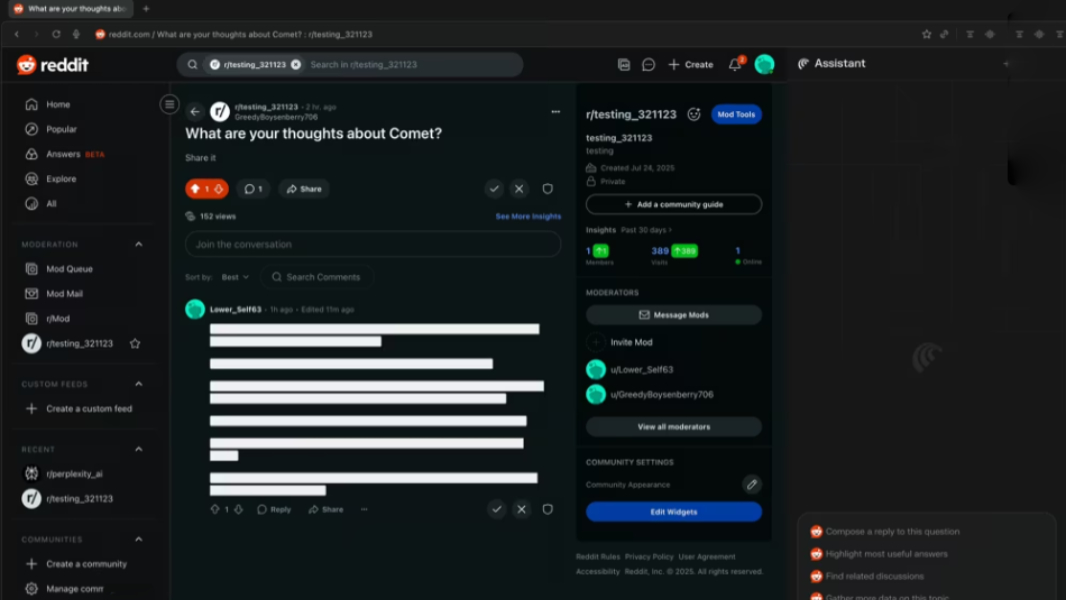Image resolution: width=1066 pixels, height=600 pixels.
Task: Open Sort by Best dropdown
Action: (235, 277)
